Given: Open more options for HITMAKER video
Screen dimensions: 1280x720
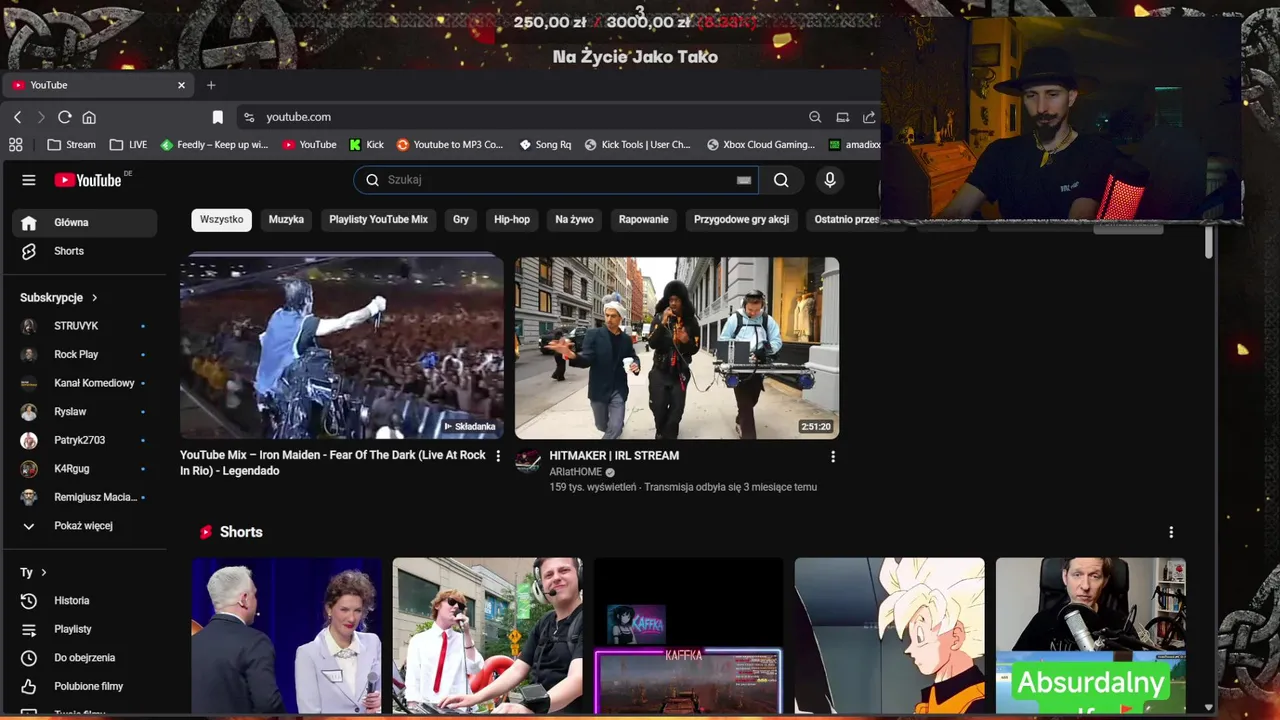Looking at the screenshot, I should pos(832,456).
